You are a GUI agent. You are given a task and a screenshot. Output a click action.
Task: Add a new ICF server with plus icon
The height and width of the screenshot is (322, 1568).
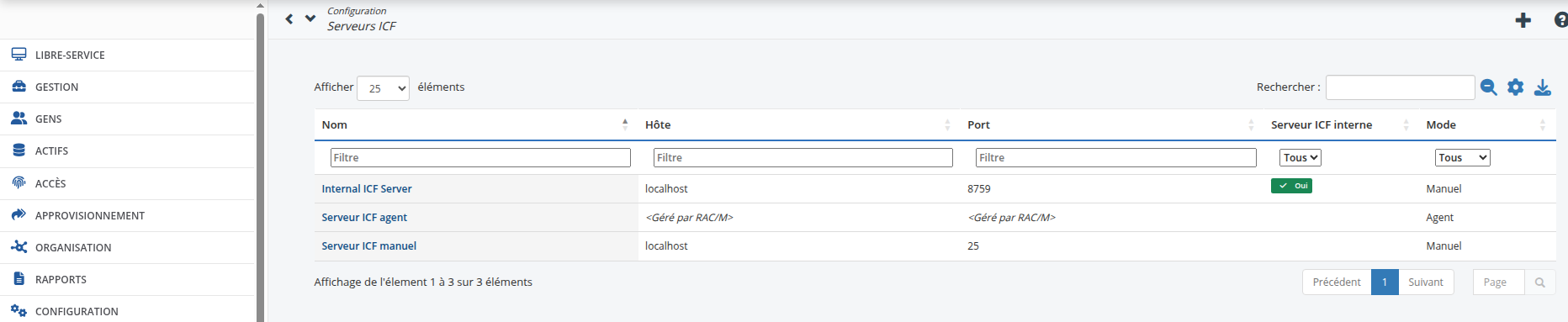click(x=1523, y=20)
